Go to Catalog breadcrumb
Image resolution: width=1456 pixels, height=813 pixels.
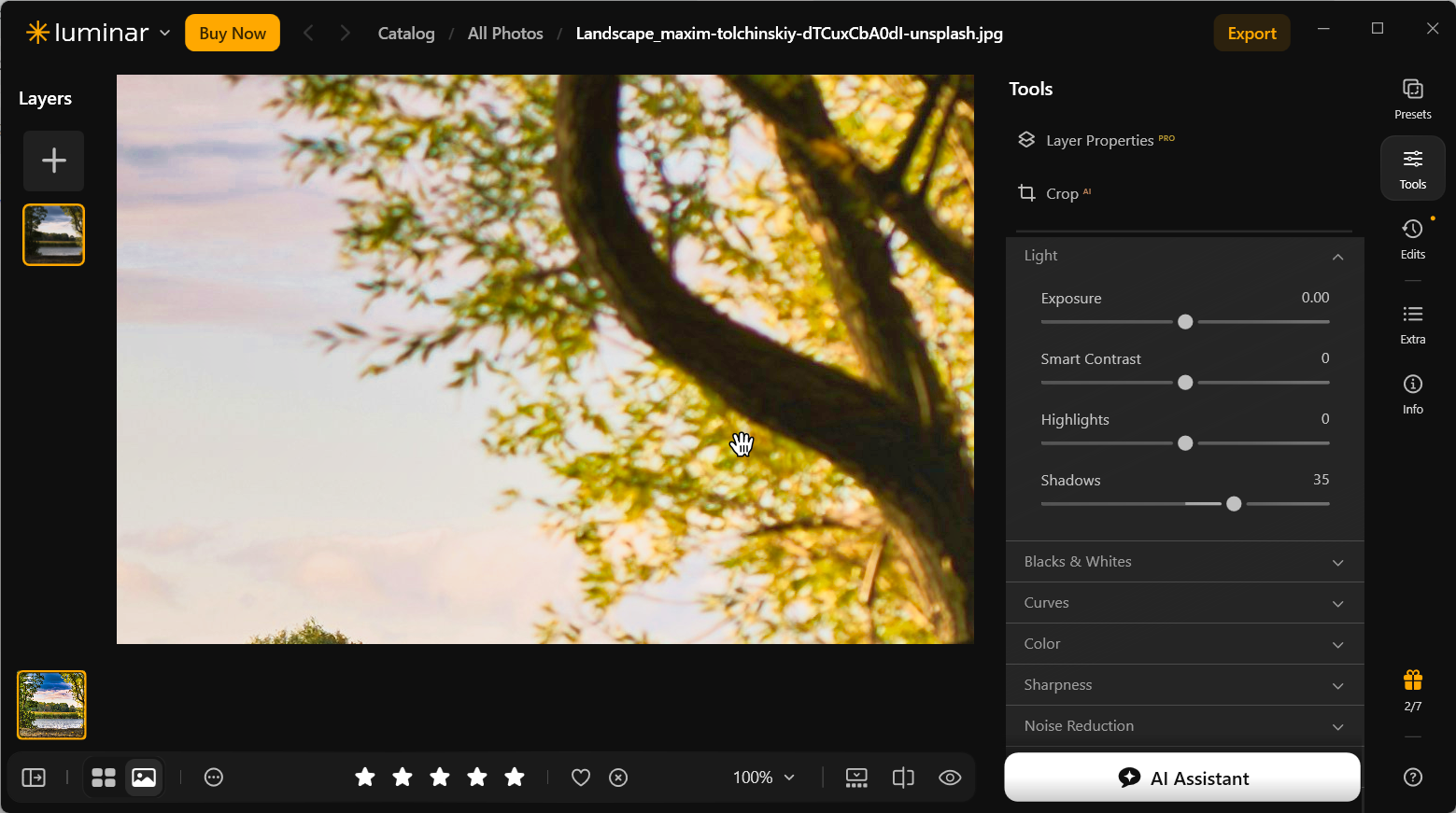[406, 34]
